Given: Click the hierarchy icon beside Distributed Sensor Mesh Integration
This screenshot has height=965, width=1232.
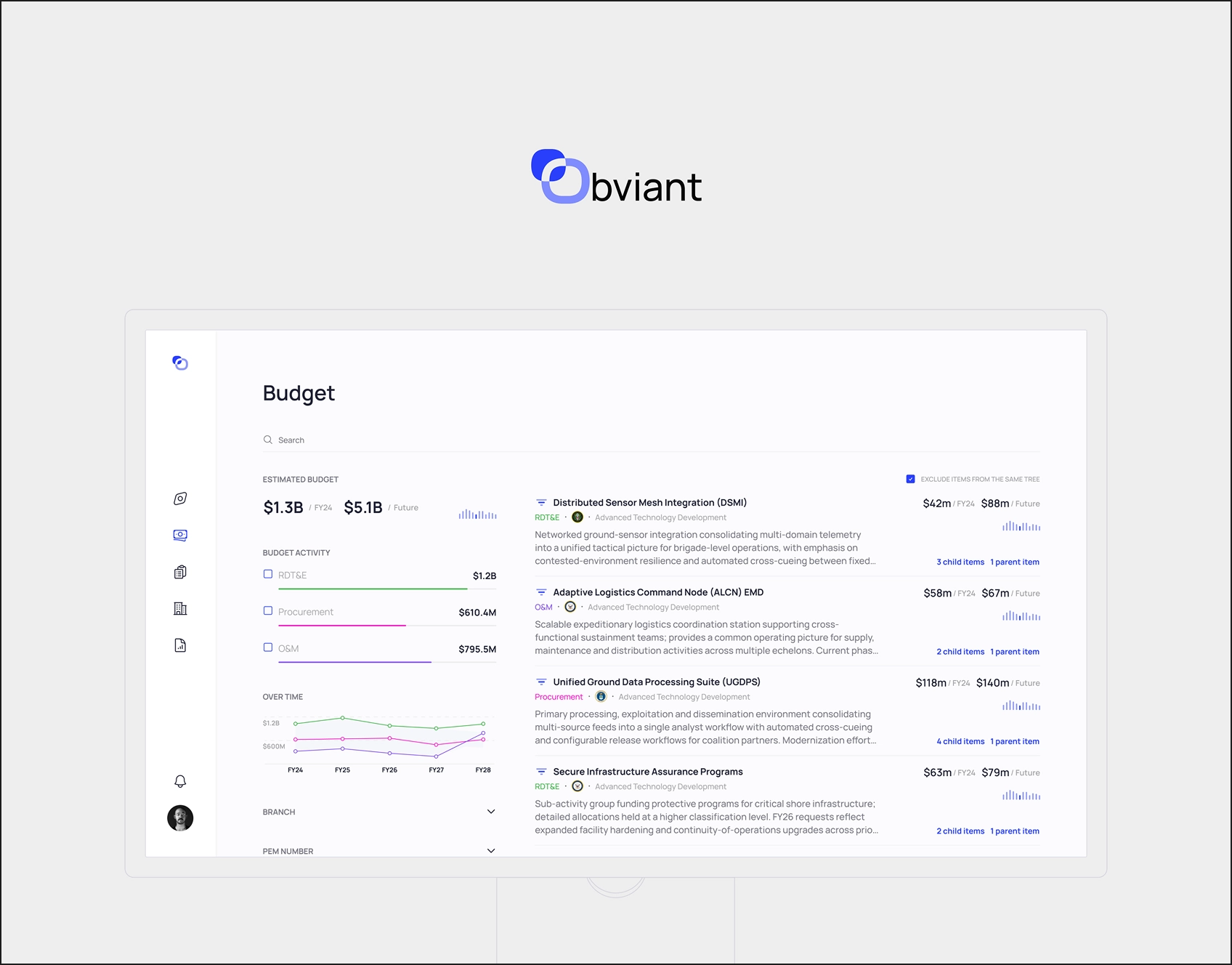Looking at the screenshot, I should click(x=541, y=502).
